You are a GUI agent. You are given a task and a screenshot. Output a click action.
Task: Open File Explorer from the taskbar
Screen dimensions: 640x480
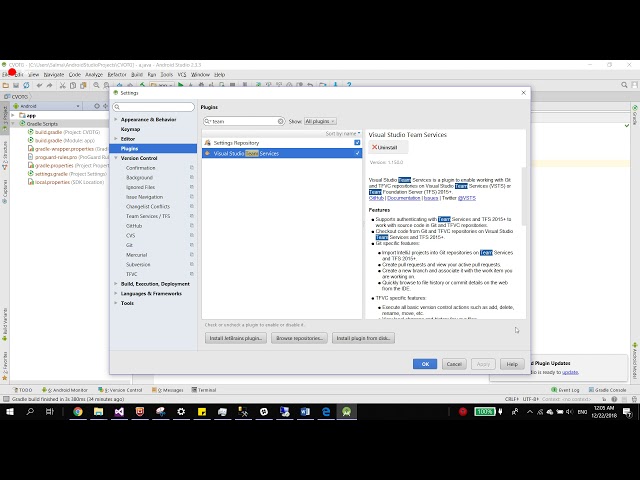[x=98, y=412]
